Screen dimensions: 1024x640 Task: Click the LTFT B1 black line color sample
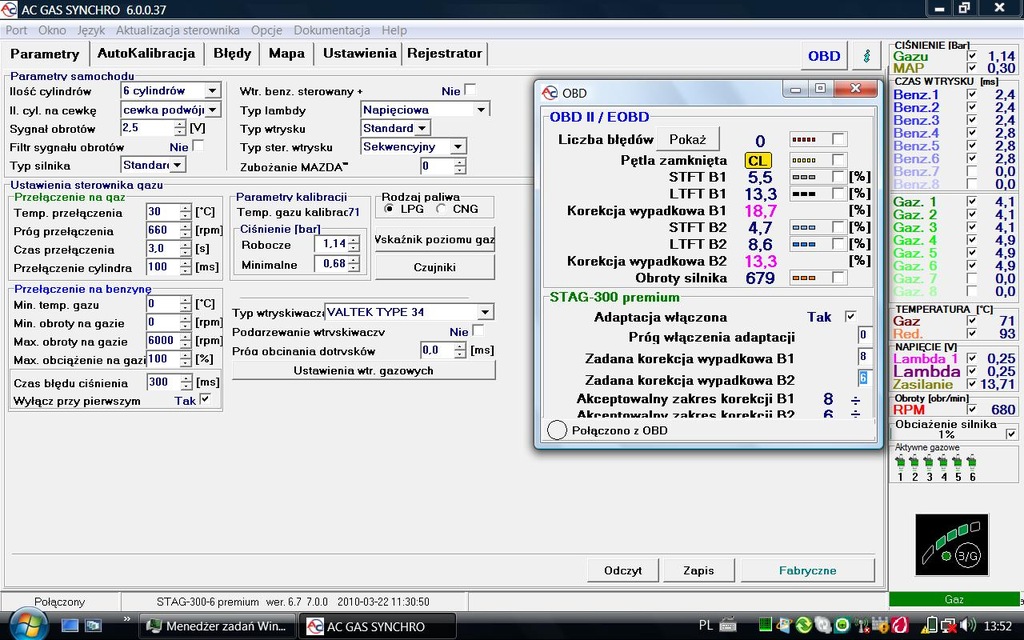click(803, 194)
